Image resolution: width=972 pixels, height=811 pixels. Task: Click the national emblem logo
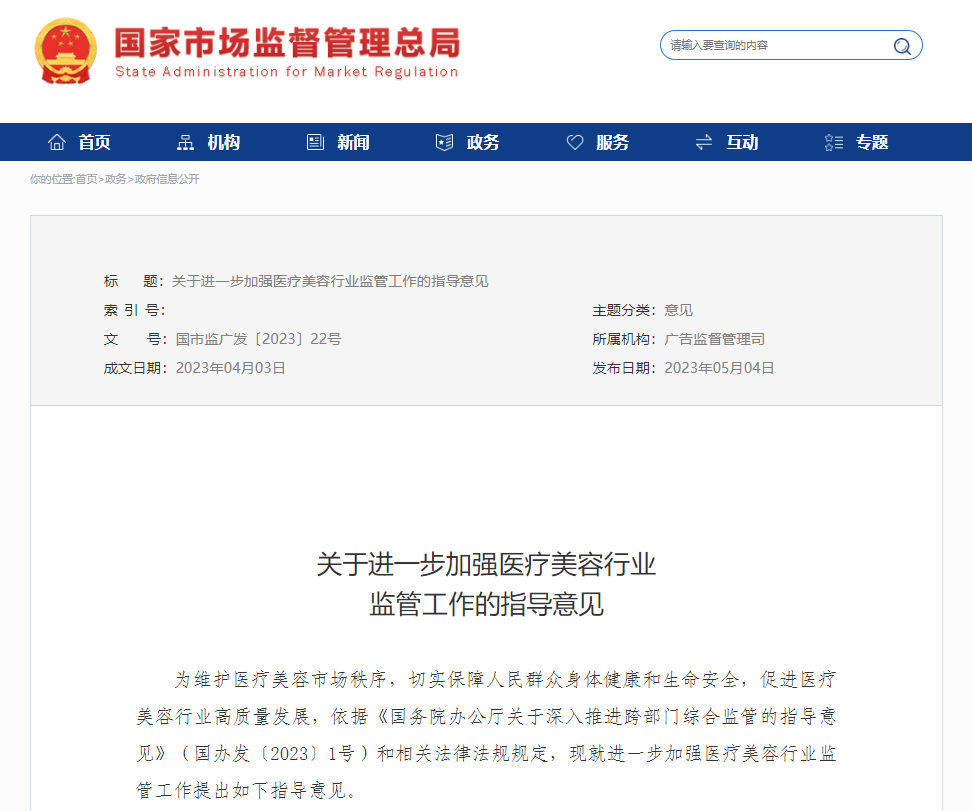[66, 51]
